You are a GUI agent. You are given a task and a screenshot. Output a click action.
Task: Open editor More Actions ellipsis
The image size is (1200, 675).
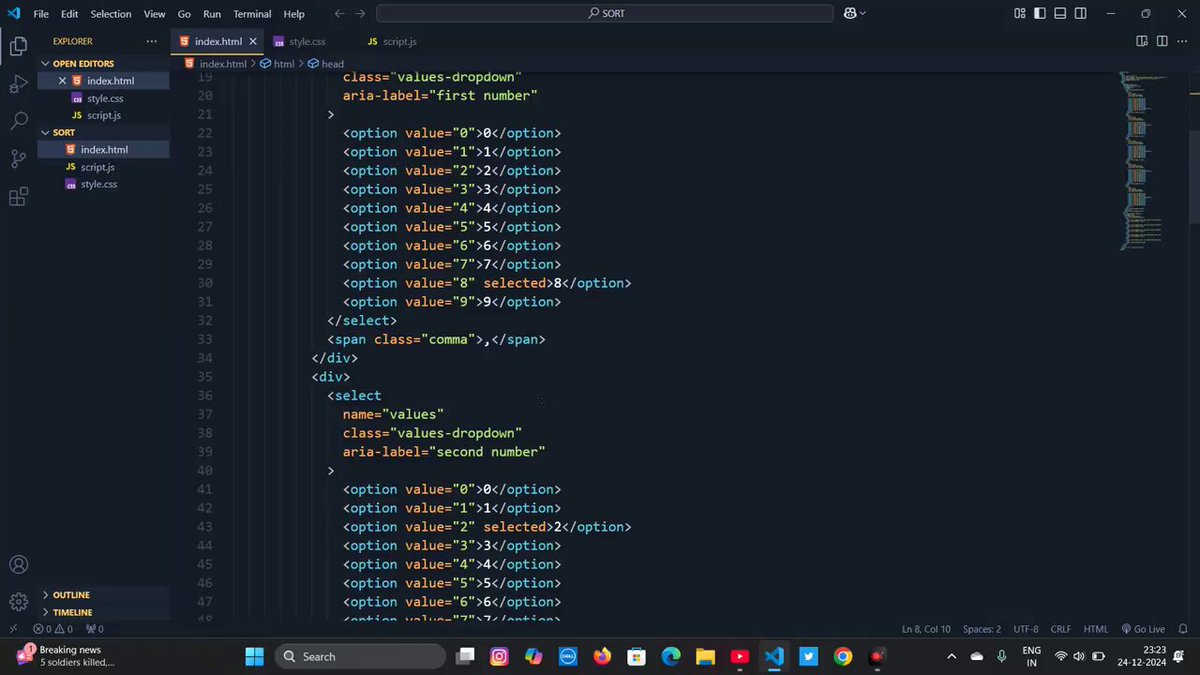(x=1182, y=41)
